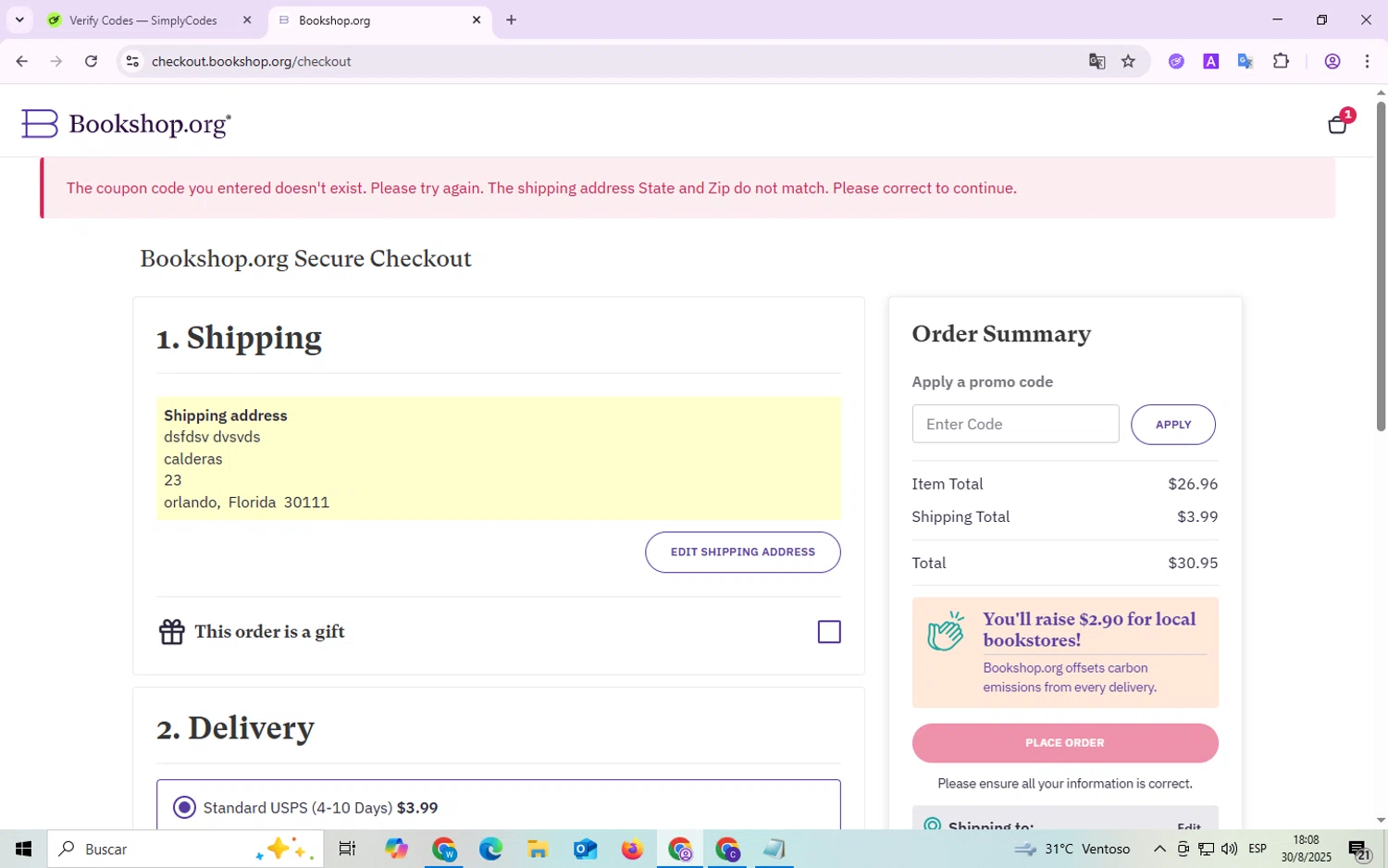This screenshot has width=1388, height=868.
Task: Open the Chrome three-dot menu
Action: [x=1367, y=61]
